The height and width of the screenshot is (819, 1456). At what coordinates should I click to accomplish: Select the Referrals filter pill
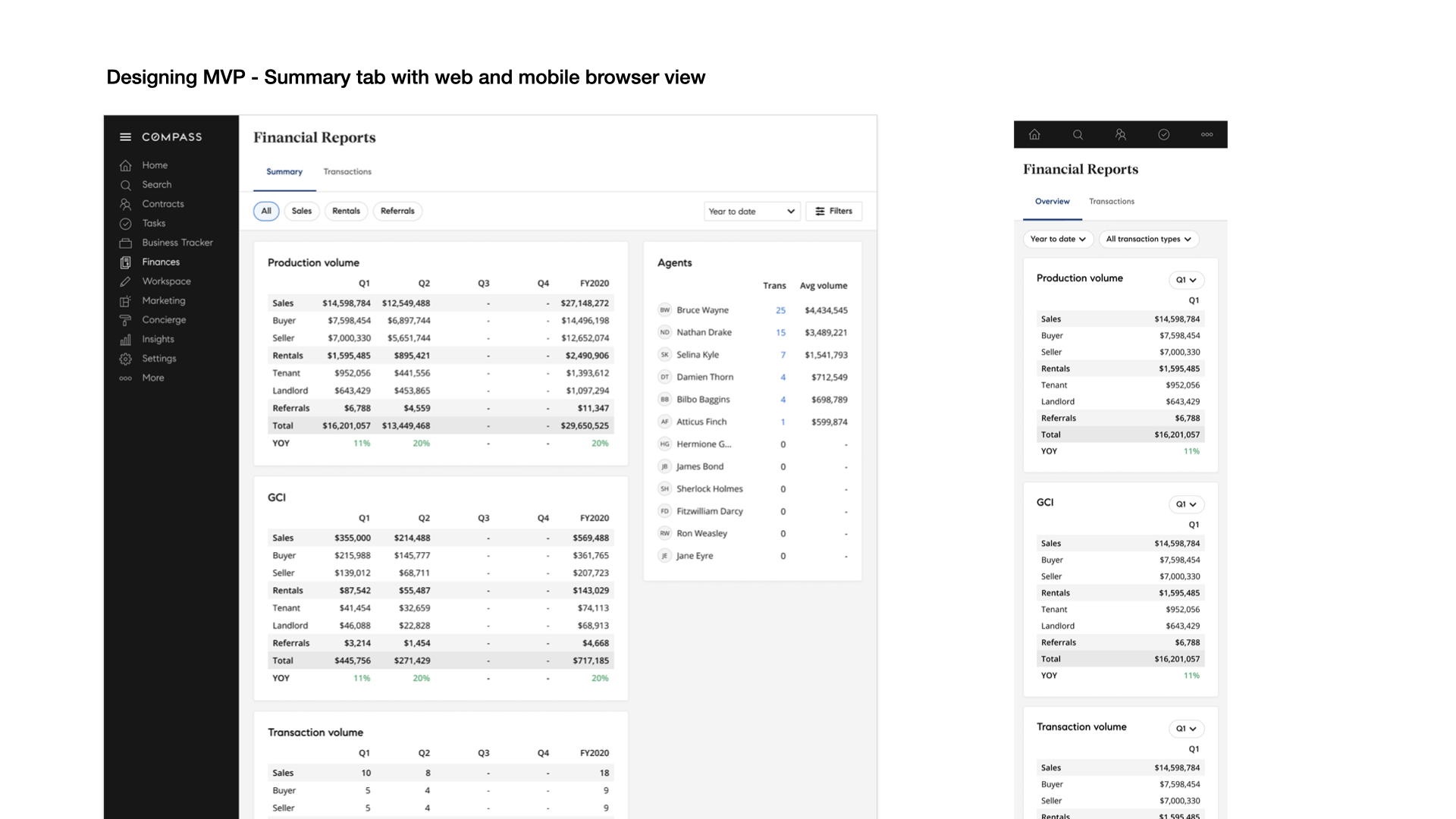click(x=397, y=211)
